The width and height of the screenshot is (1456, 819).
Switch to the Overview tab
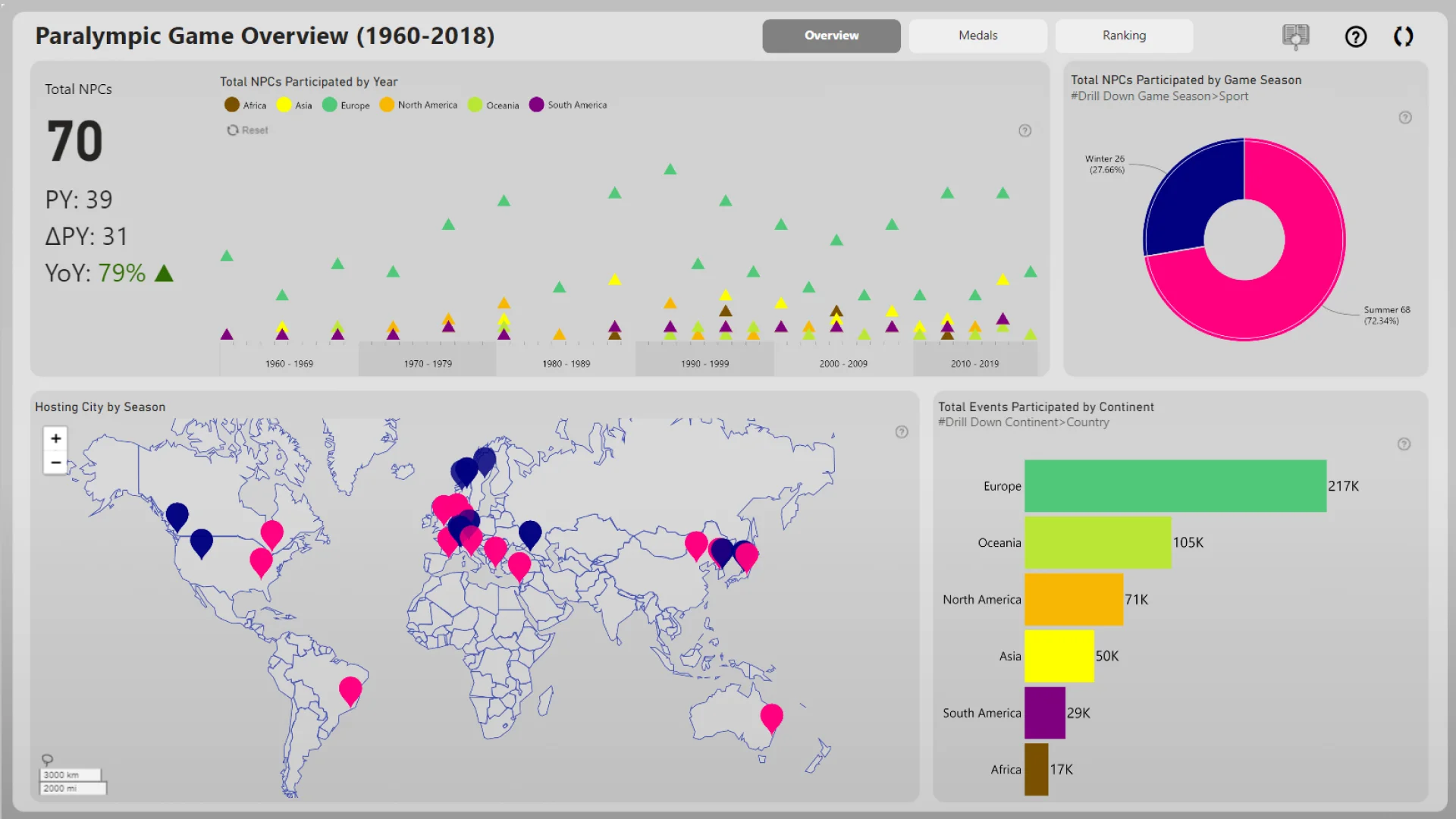tap(831, 36)
